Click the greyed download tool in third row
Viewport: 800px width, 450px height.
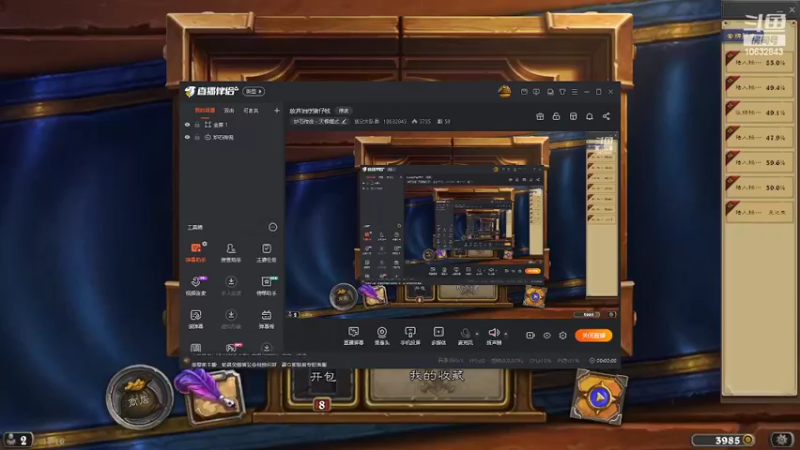click(x=231, y=318)
